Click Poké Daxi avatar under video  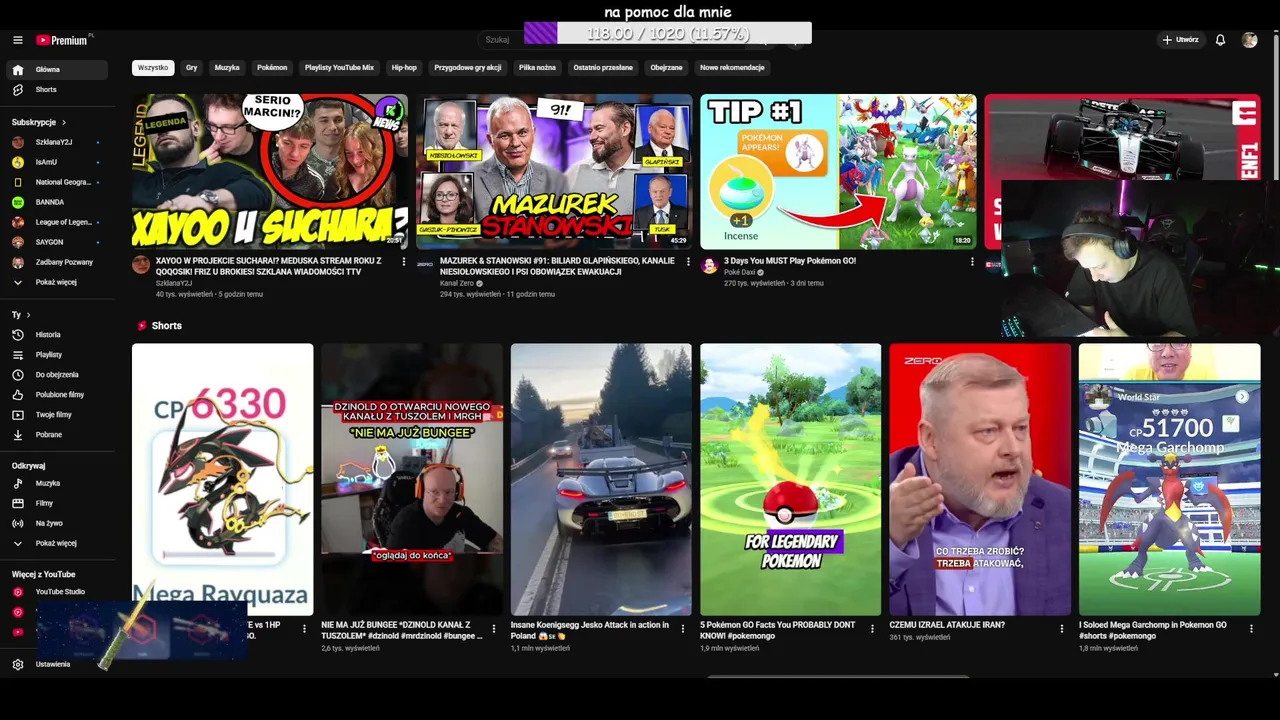coord(709,264)
